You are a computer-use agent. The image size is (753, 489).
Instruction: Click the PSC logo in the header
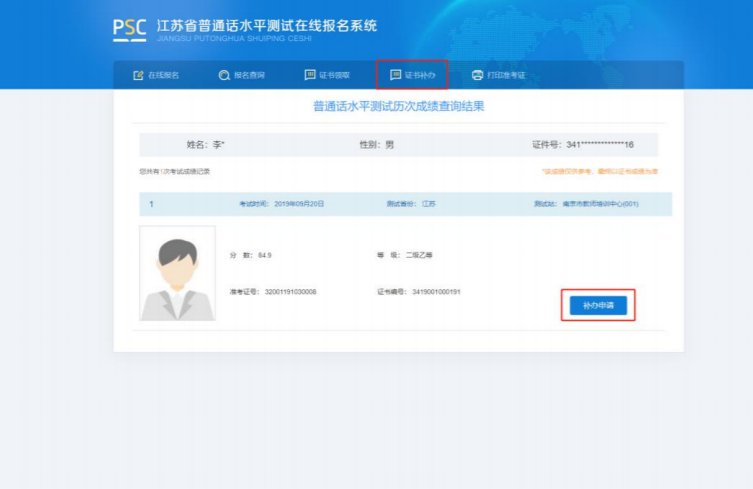point(130,27)
